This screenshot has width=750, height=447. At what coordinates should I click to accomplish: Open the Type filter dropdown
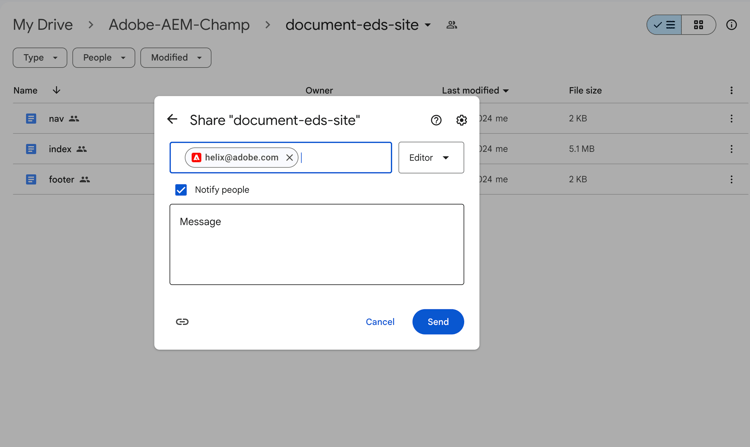point(40,57)
